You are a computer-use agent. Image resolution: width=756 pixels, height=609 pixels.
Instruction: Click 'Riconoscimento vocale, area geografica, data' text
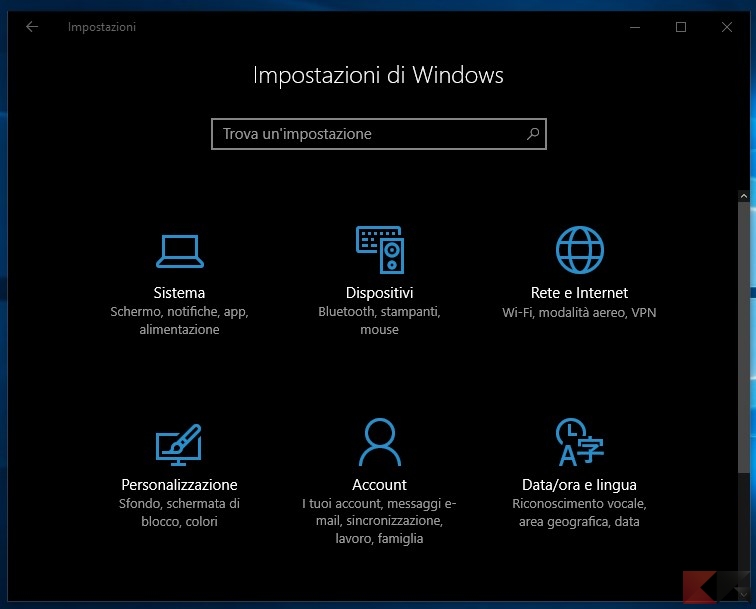(579, 513)
